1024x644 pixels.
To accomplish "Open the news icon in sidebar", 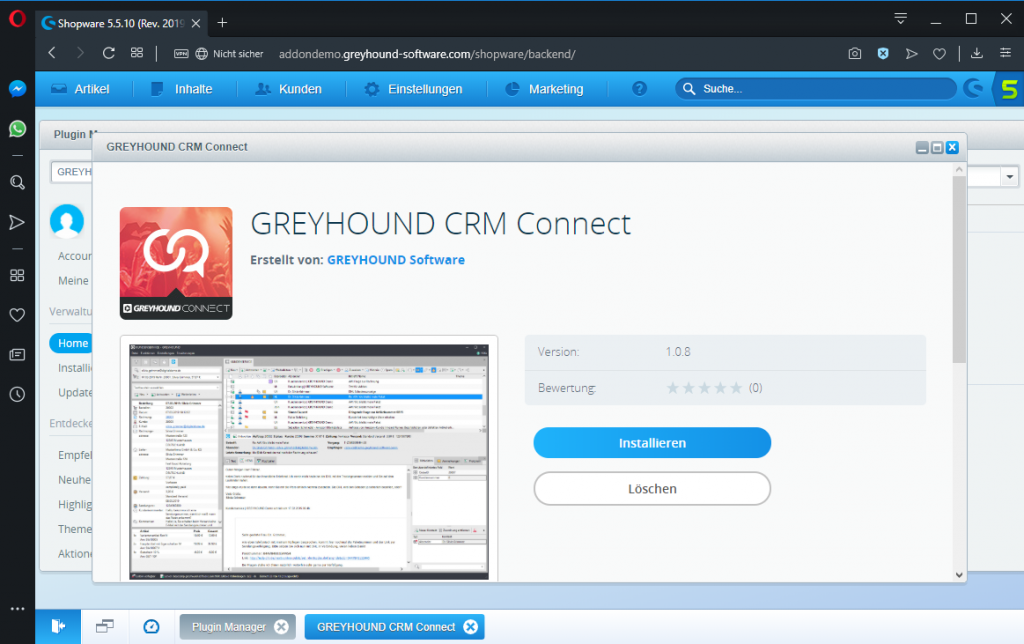I will click(18, 355).
